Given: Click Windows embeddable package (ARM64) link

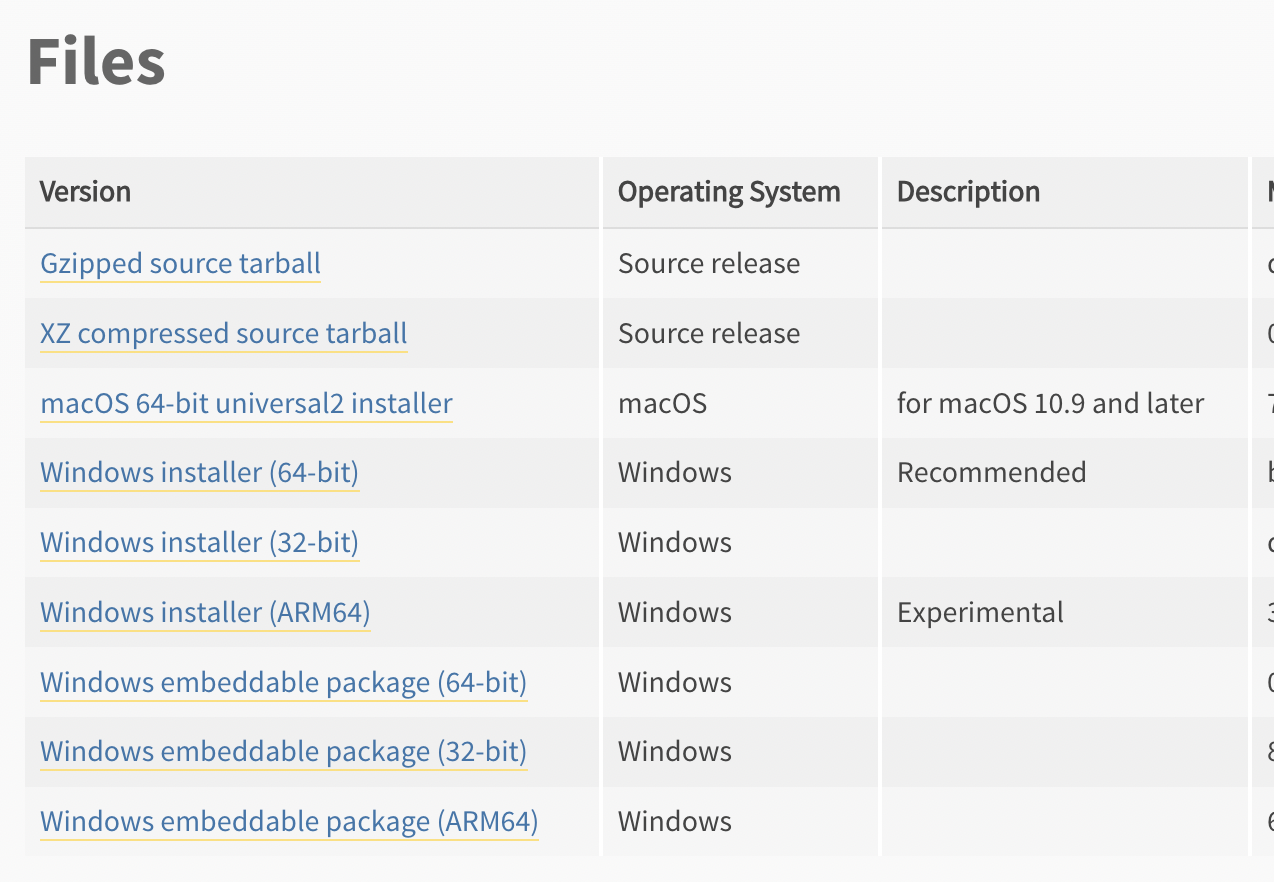Looking at the screenshot, I should point(289,821).
